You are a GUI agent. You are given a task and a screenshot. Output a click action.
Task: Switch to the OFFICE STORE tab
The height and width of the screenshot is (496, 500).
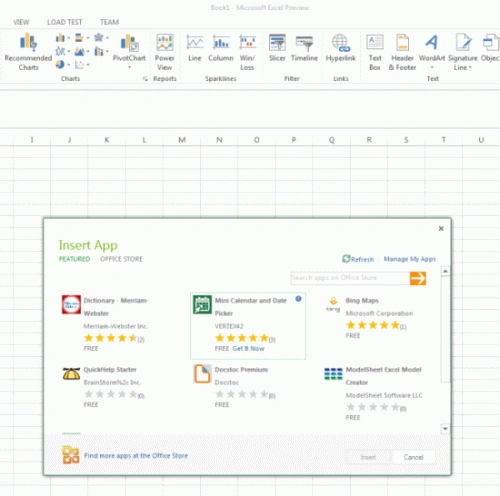[121, 259]
